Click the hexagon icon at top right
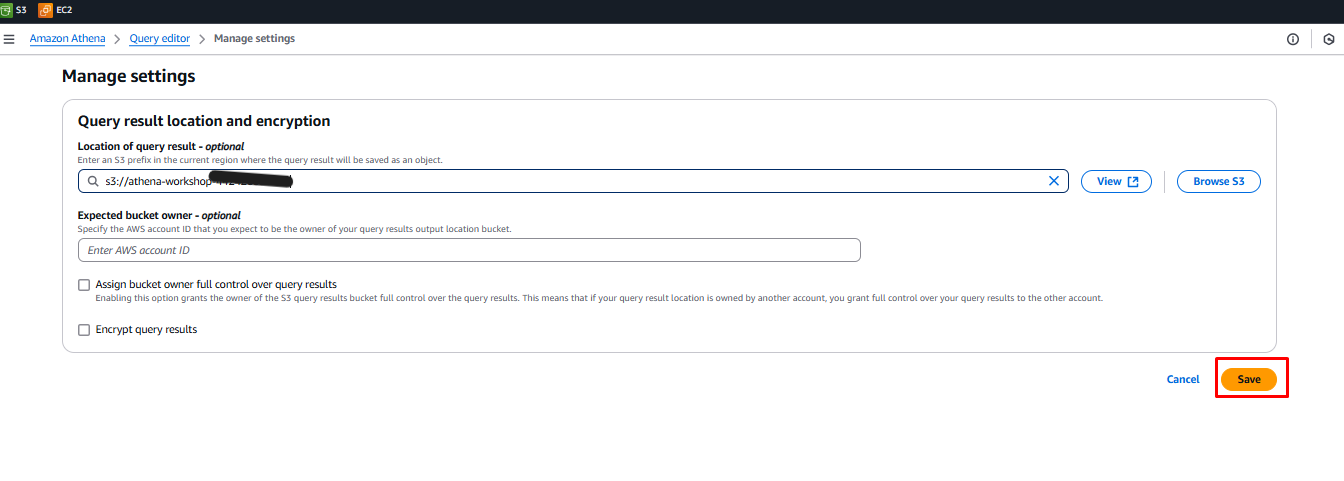 tap(1328, 39)
